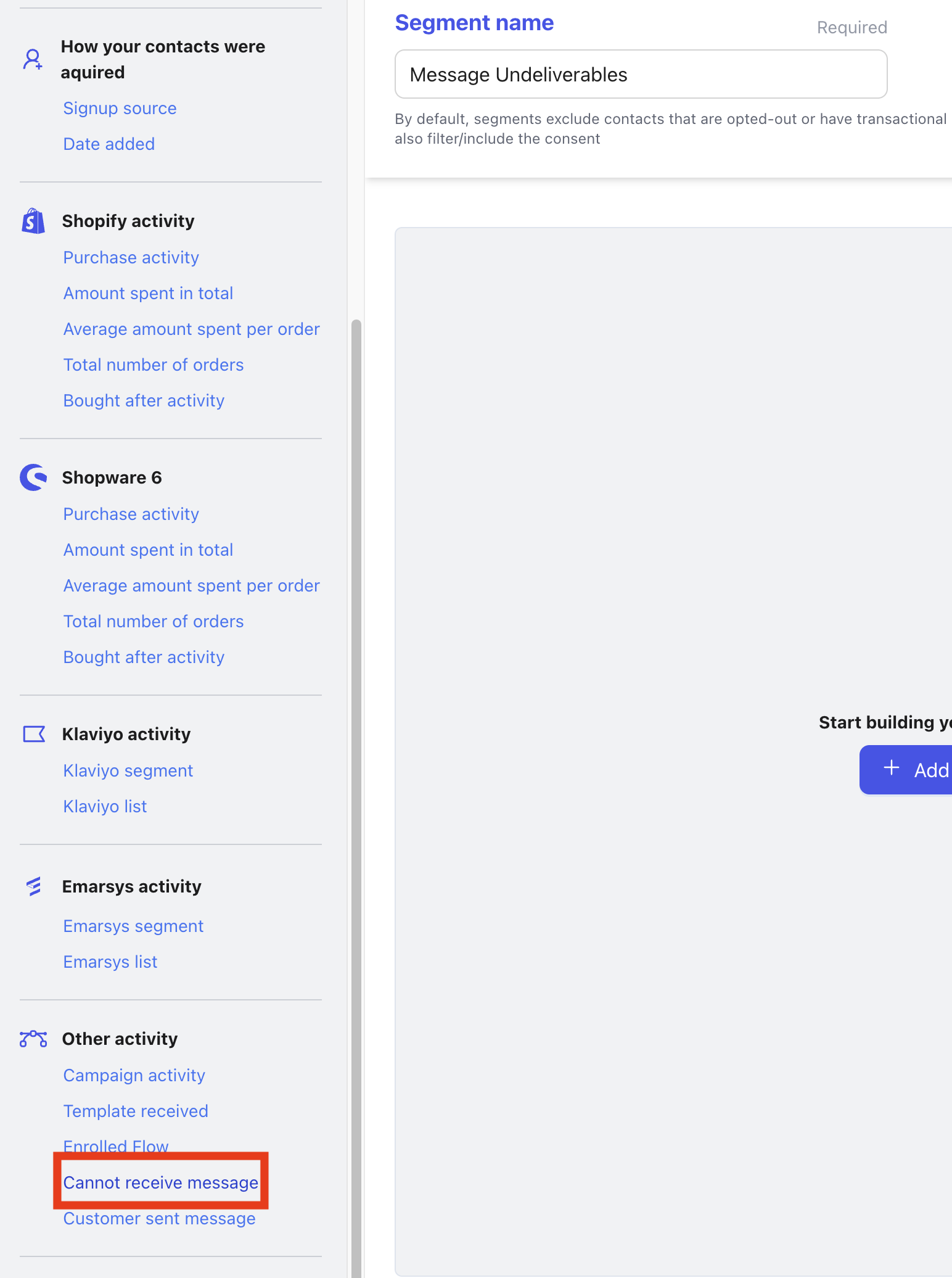Select Shopify Purchase activity filter
Screen dimensions: 952x1278
pyautogui.click(x=131, y=258)
